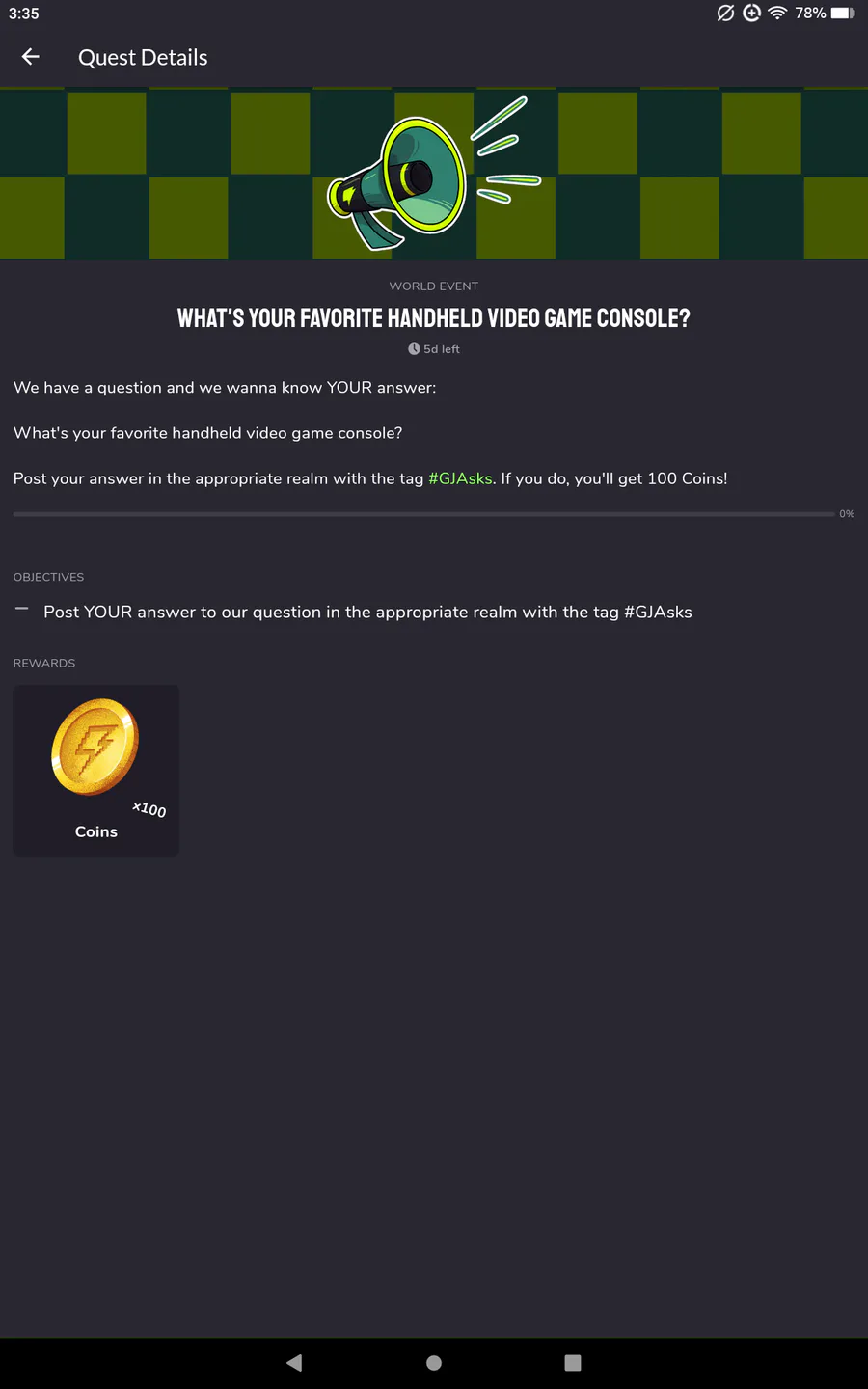
Task: Tap the data saver status icon
Action: (752, 13)
